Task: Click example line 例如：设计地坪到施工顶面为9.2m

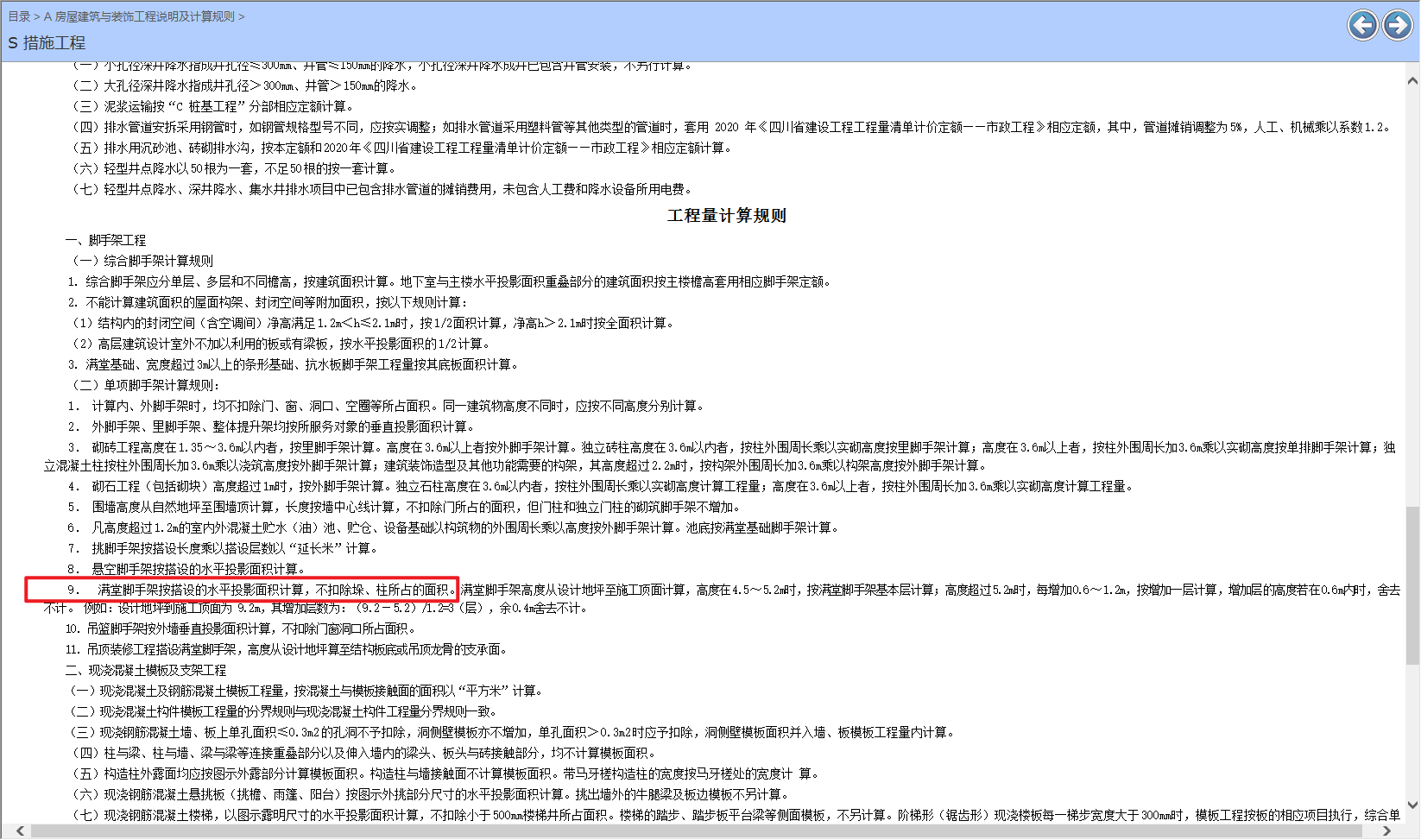Action: click(x=337, y=608)
